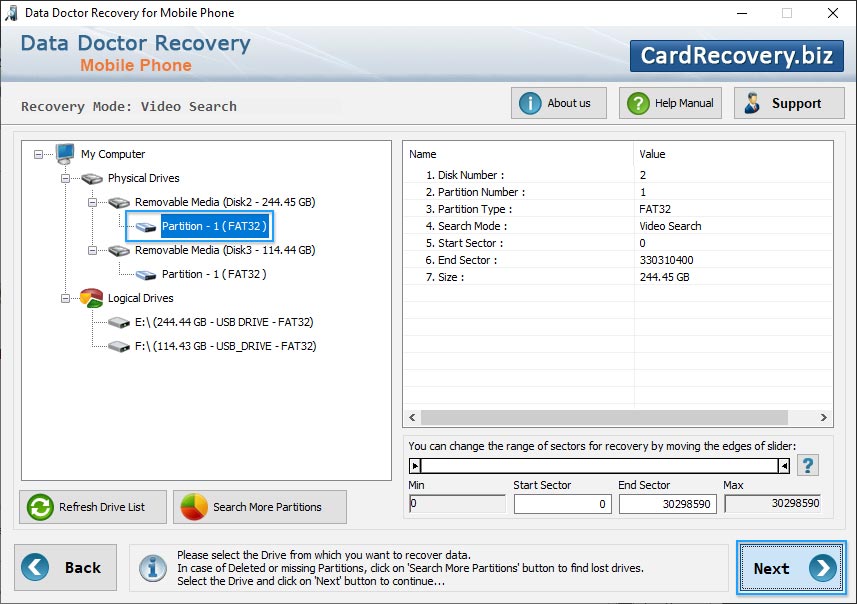Open the CardRecovery.biz banner link
Viewport: 857px width, 604px height.
coord(737,56)
